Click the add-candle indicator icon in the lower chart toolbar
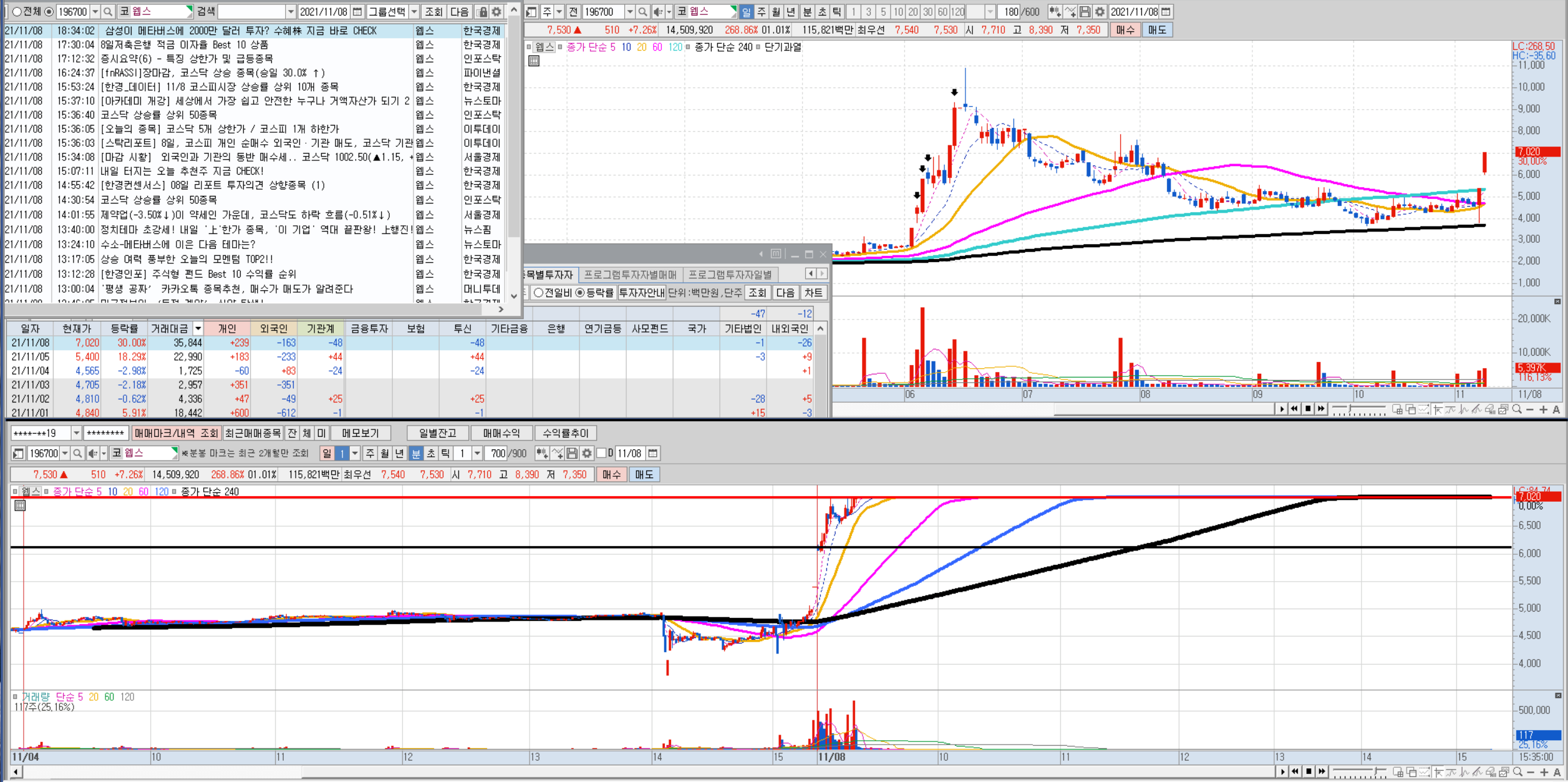The width and height of the screenshot is (1568, 782). [x=542, y=453]
